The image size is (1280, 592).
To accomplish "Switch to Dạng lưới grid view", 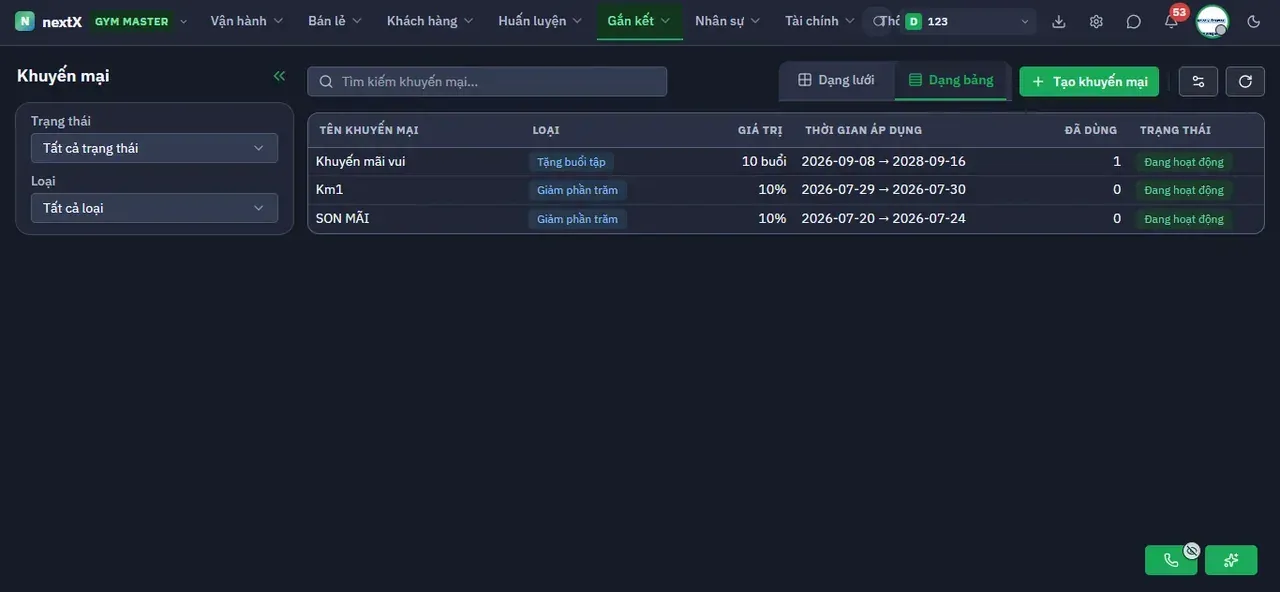I will (836, 80).
